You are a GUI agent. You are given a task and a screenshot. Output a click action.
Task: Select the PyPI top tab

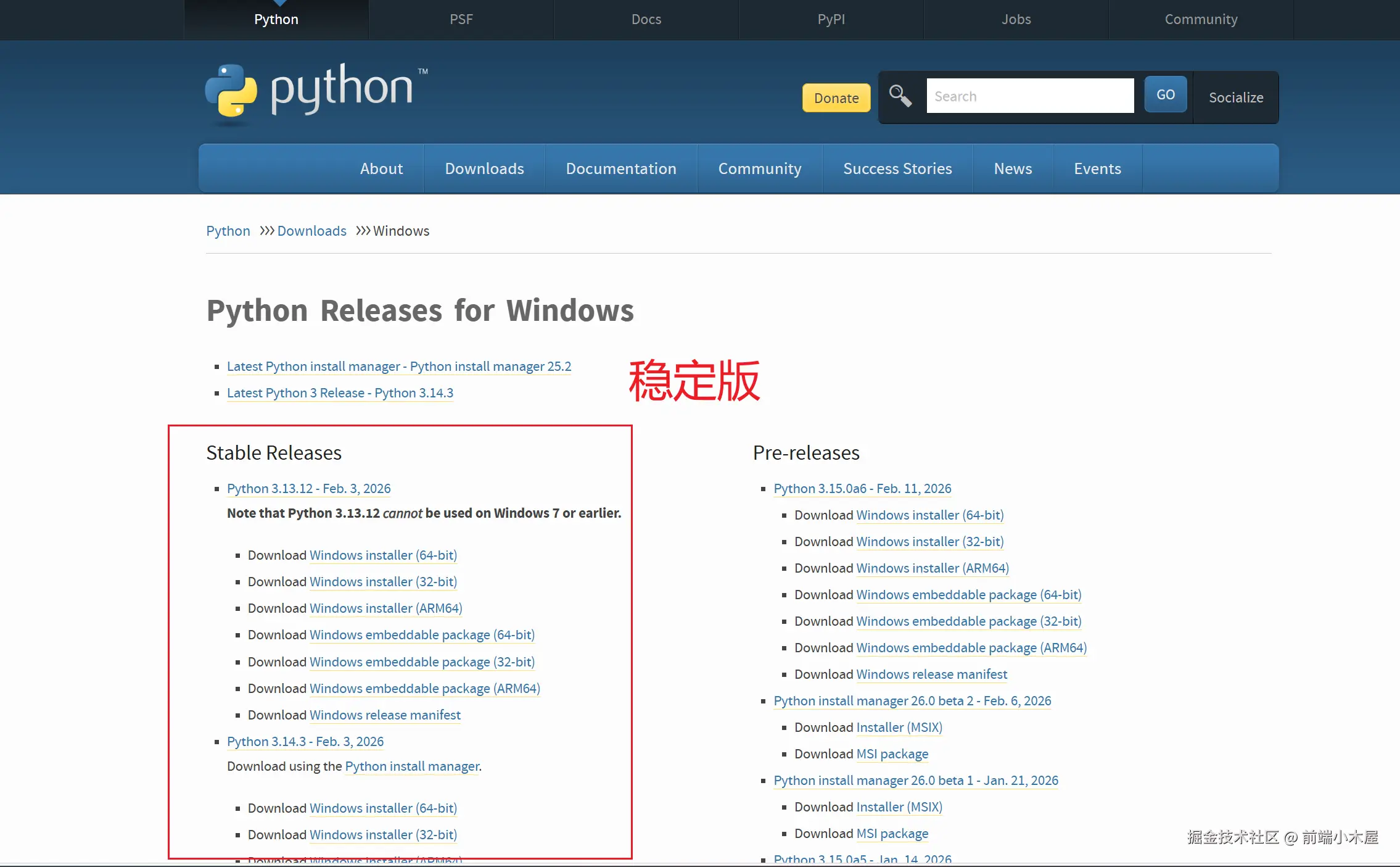click(831, 19)
